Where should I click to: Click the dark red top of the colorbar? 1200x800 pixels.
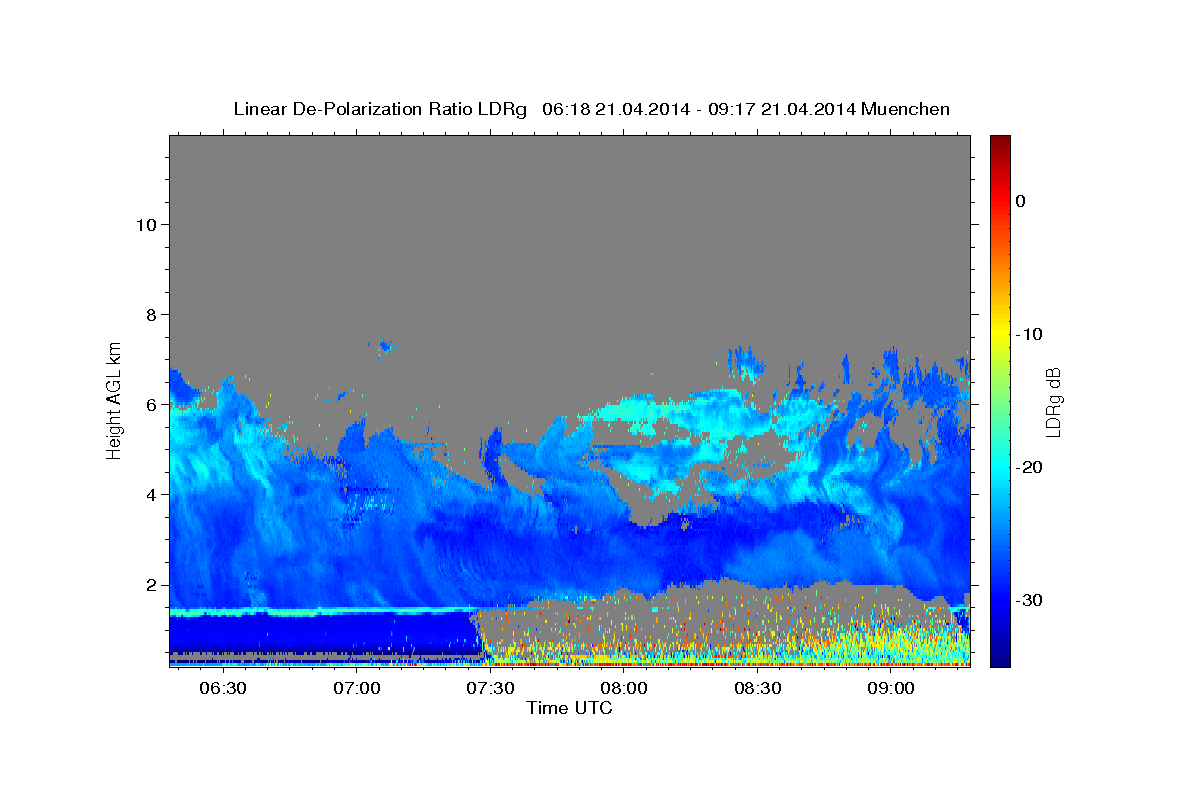(x=1000, y=145)
